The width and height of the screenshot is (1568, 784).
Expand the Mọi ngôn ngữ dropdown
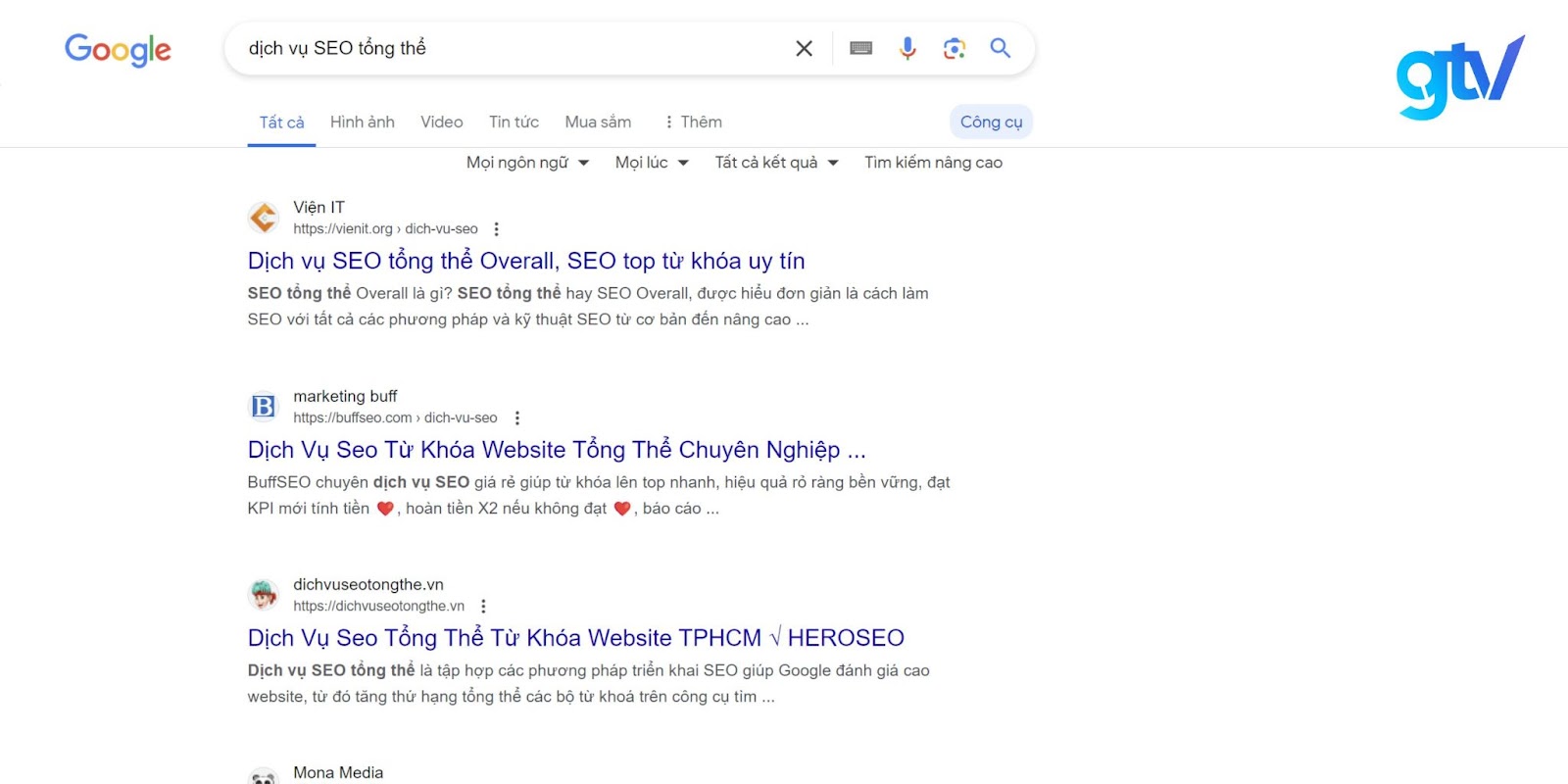click(527, 162)
